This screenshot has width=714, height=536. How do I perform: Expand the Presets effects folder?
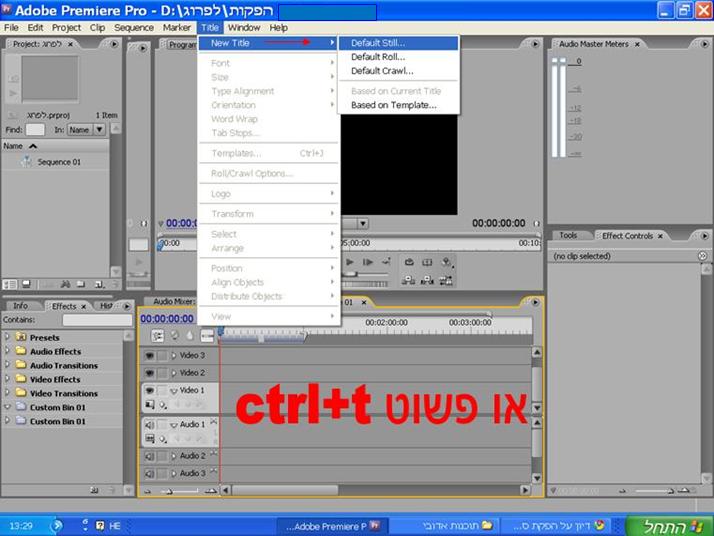[x=7, y=337]
